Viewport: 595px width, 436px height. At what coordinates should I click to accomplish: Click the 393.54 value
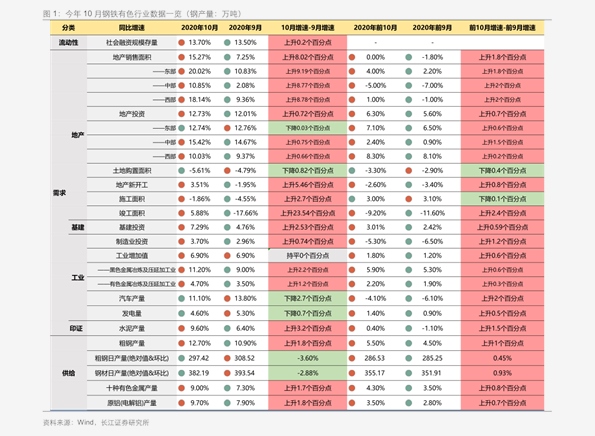pyautogui.click(x=244, y=373)
